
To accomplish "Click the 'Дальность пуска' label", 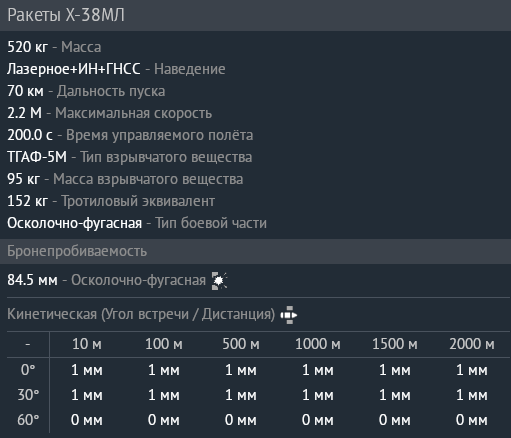I will pyautogui.click(x=111, y=91).
